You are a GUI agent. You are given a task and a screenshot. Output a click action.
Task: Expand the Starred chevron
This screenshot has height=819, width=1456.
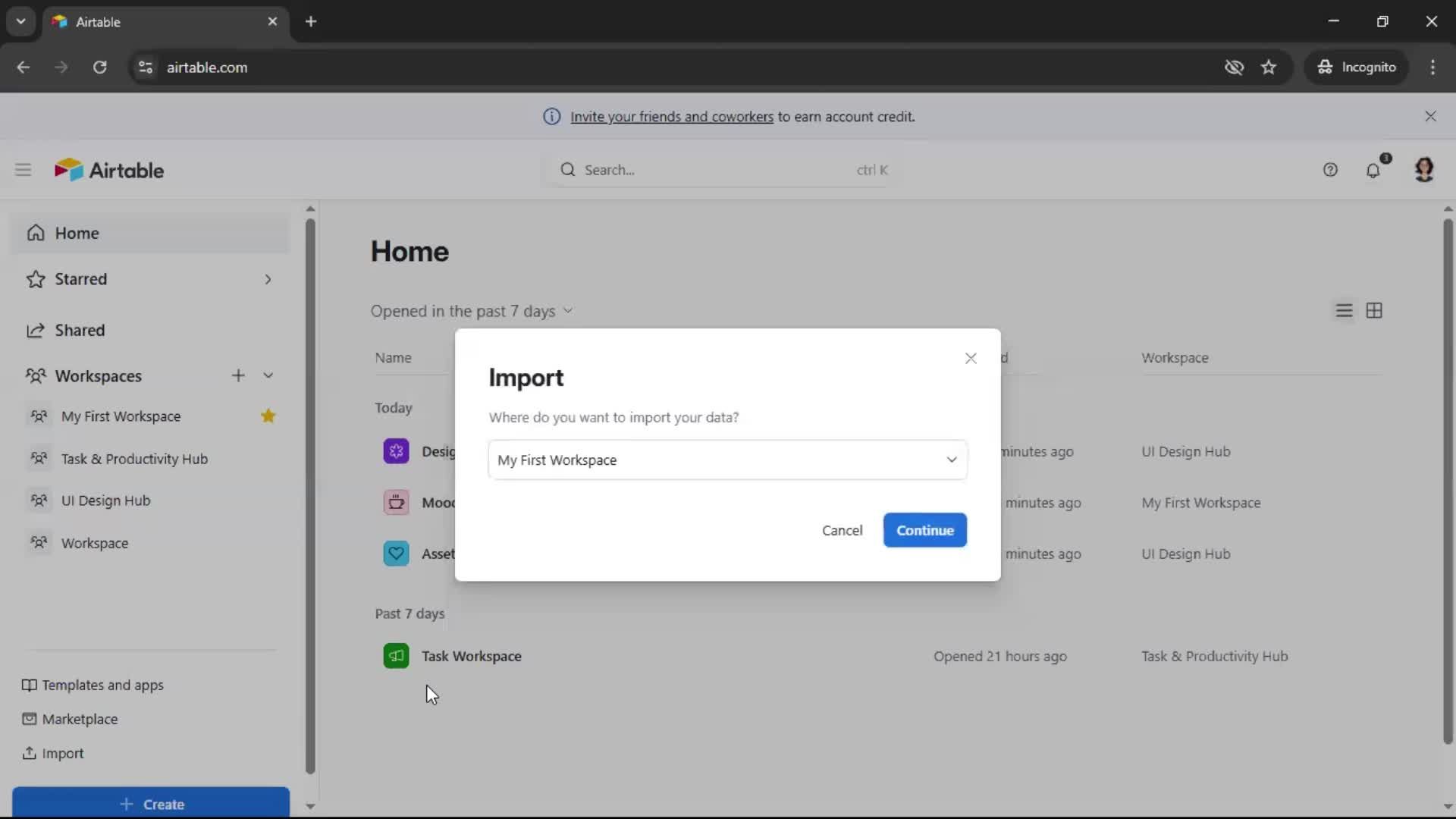coord(268,280)
